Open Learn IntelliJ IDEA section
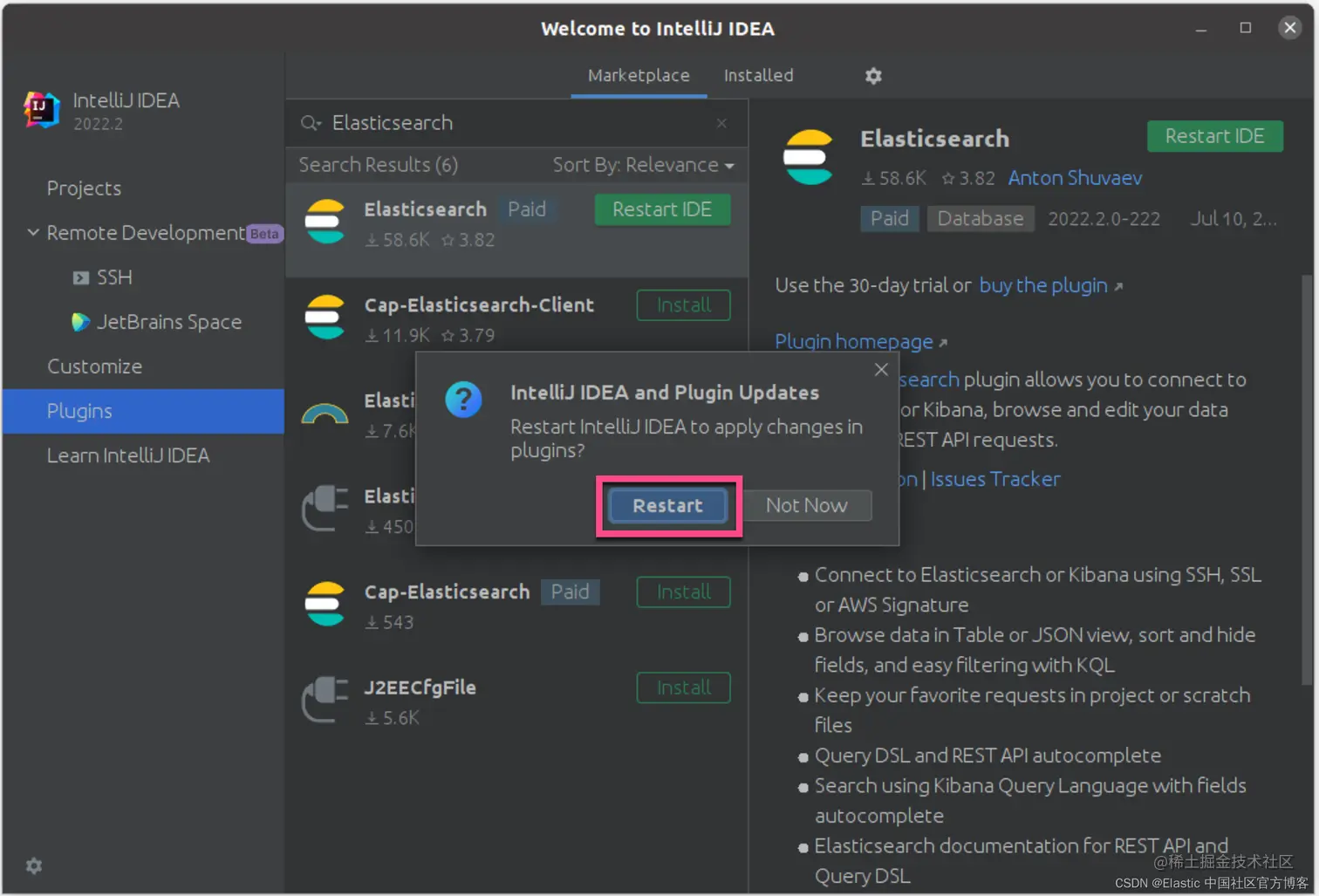 (x=128, y=455)
